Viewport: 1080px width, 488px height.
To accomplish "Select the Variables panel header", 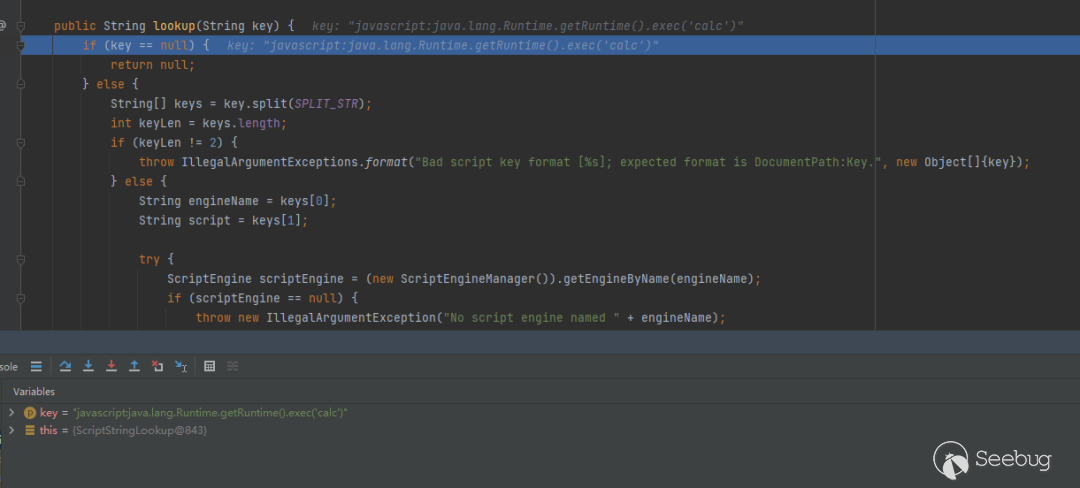I will (x=34, y=392).
